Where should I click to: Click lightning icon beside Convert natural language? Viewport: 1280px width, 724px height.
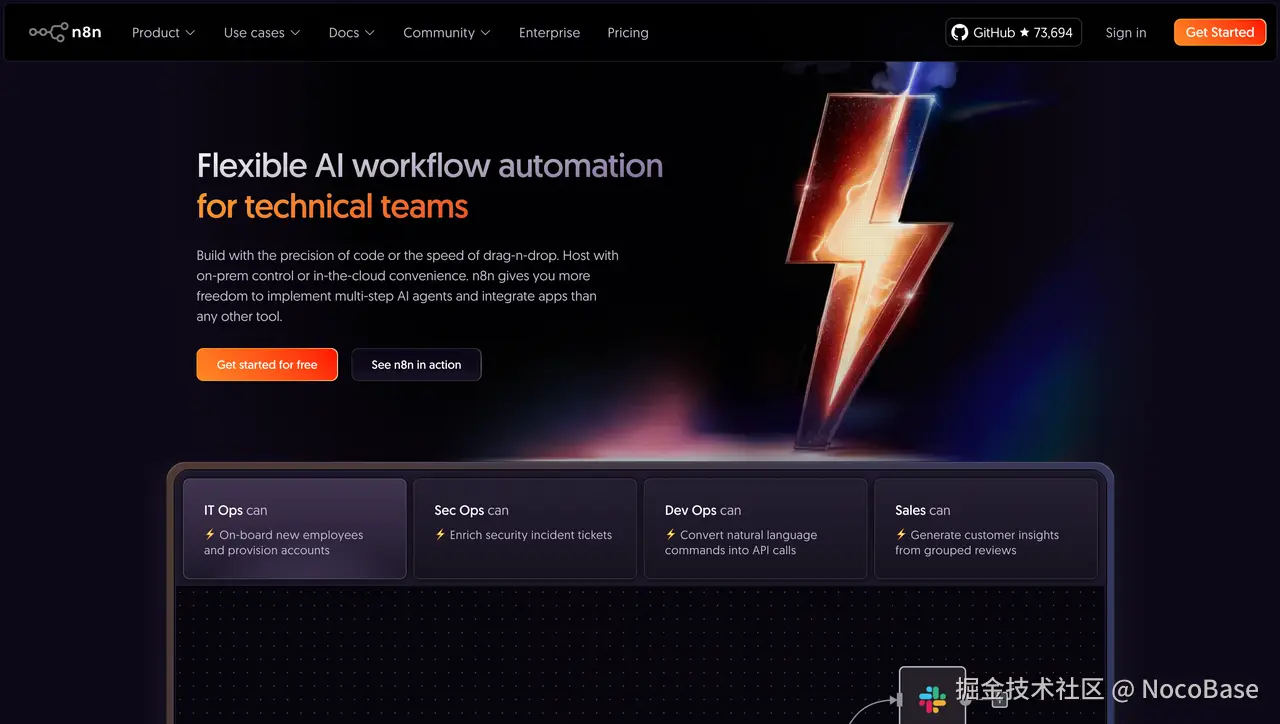(670, 535)
